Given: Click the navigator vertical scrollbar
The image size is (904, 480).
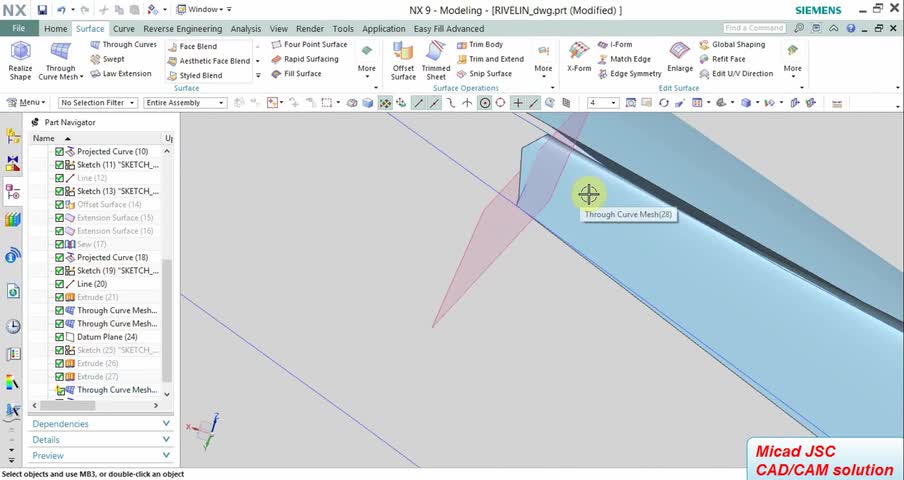Looking at the screenshot, I should [167, 320].
